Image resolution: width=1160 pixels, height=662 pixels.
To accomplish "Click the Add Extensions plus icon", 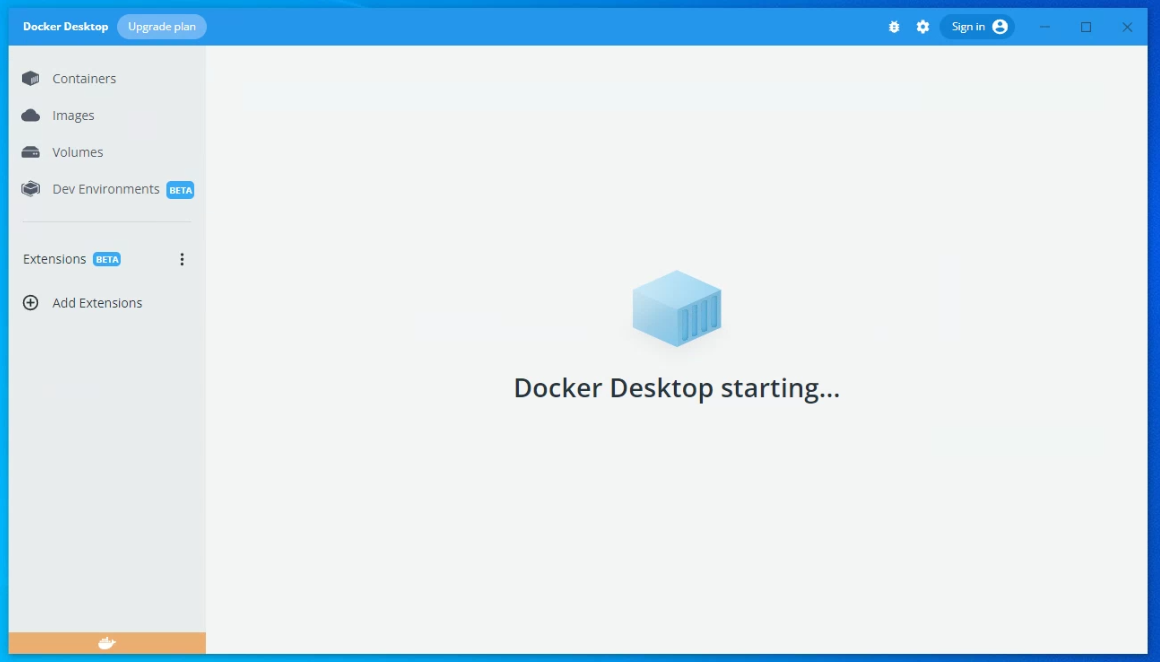I will point(30,303).
